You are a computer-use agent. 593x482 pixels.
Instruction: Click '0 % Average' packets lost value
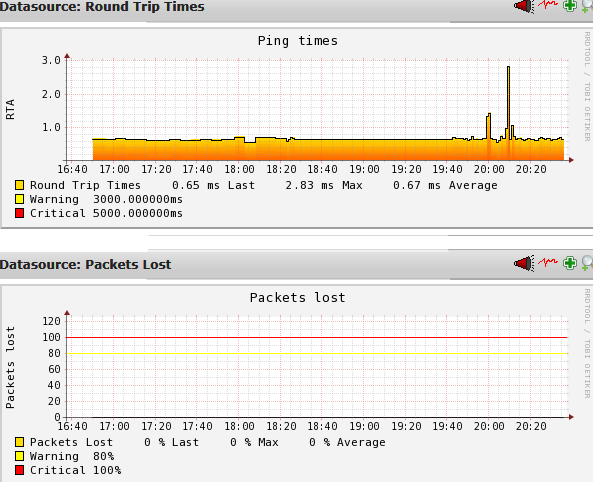click(347, 442)
